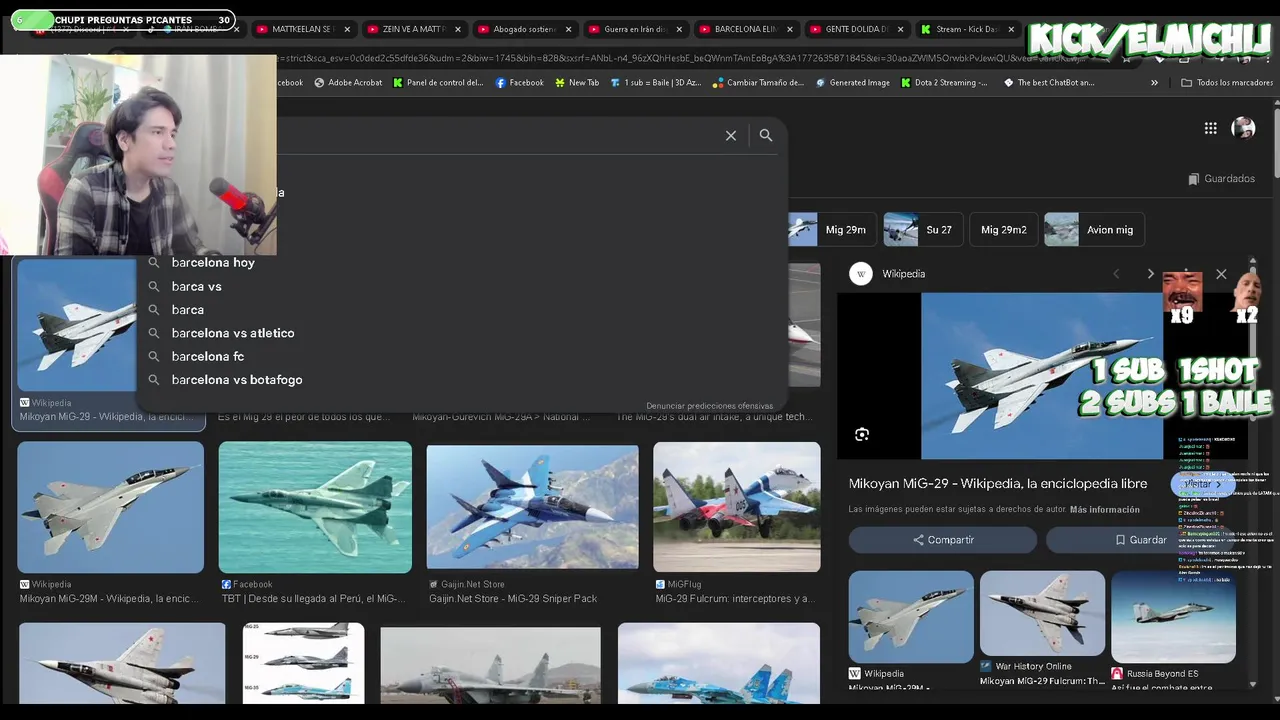Viewport: 1280px width, 720px height.
Task: Open War History Online related thumbnail
Action: click(x=1042, y=614)
